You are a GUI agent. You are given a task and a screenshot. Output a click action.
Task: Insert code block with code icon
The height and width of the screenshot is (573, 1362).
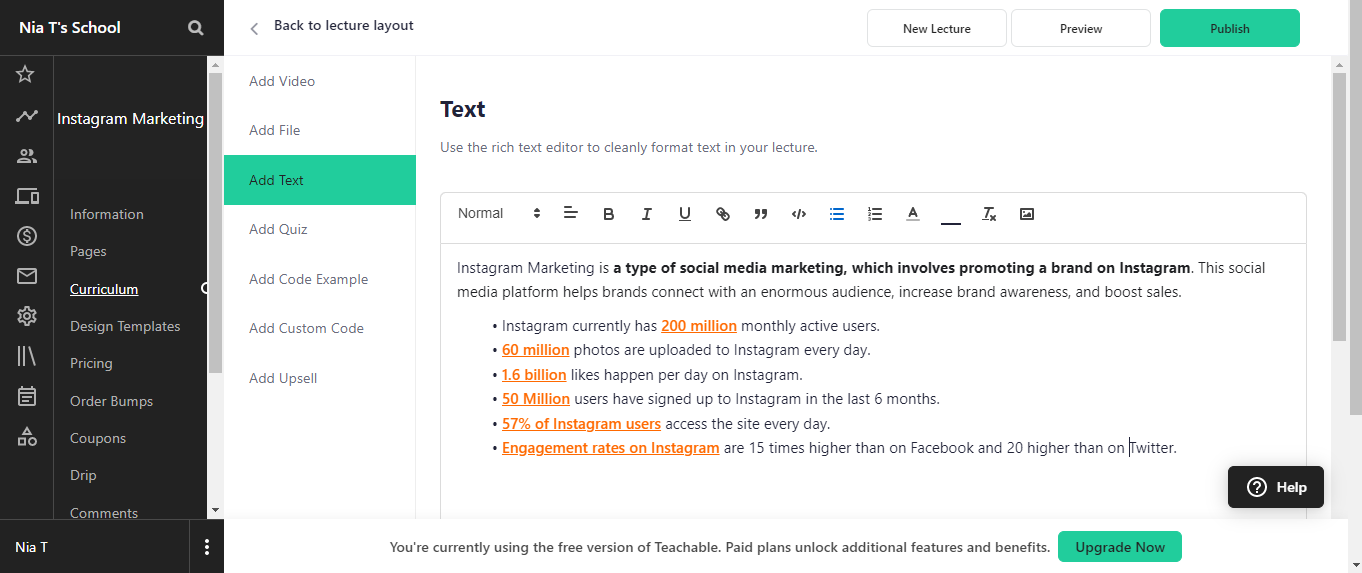pos(799,214)
